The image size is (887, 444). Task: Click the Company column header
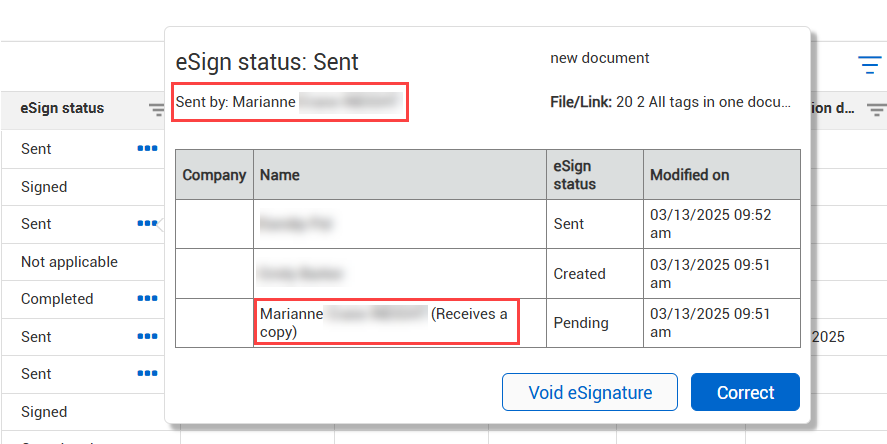tap(214, 175)
